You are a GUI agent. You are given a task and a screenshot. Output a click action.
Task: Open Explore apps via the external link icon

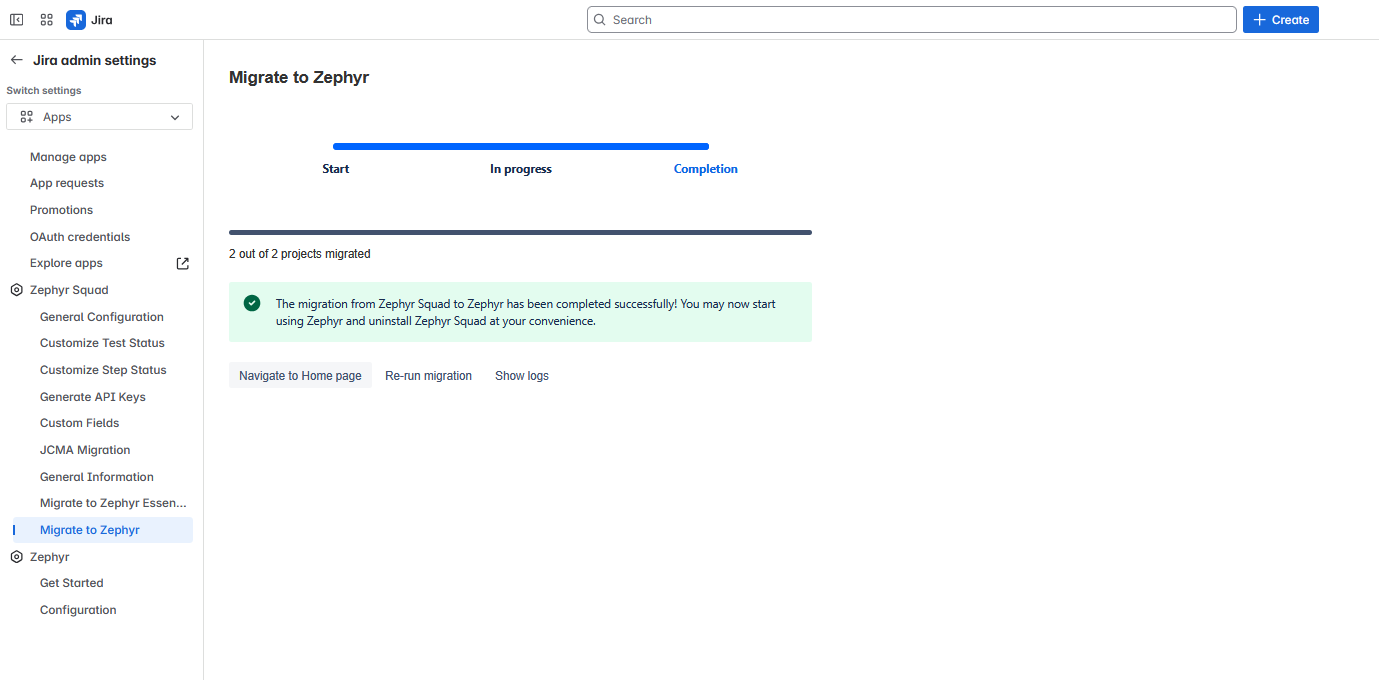point(182,262)
